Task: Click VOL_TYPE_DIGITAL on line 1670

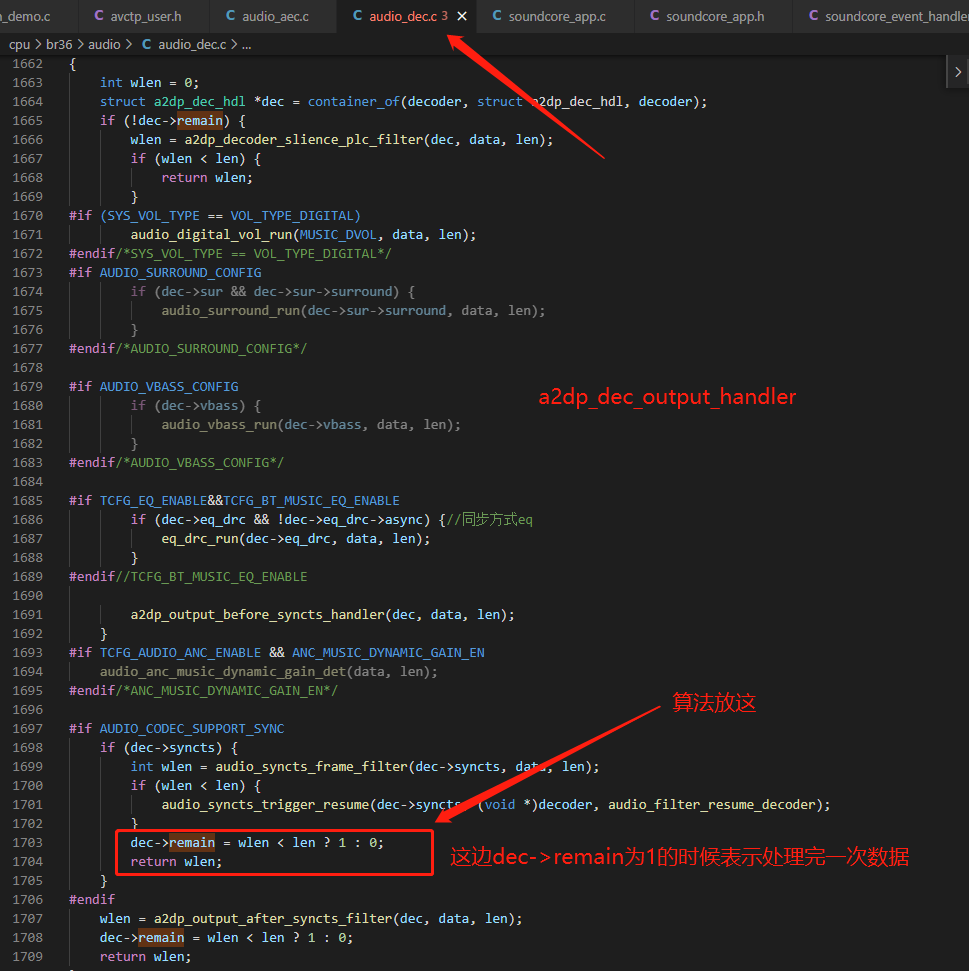Action: pos(292,216)
